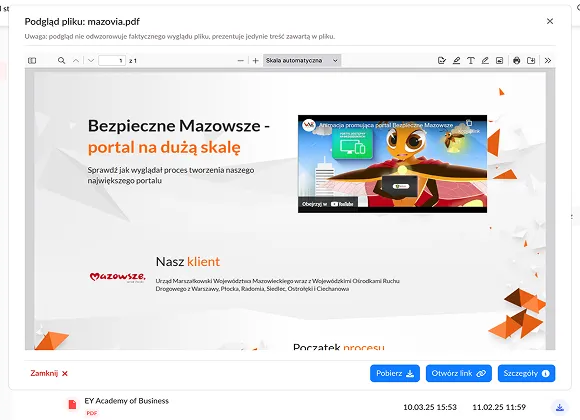Play the embedded Bezpieczne Mazowsze video thumbnail
Screen dimensions: 580x420
[x=392, y=164]
